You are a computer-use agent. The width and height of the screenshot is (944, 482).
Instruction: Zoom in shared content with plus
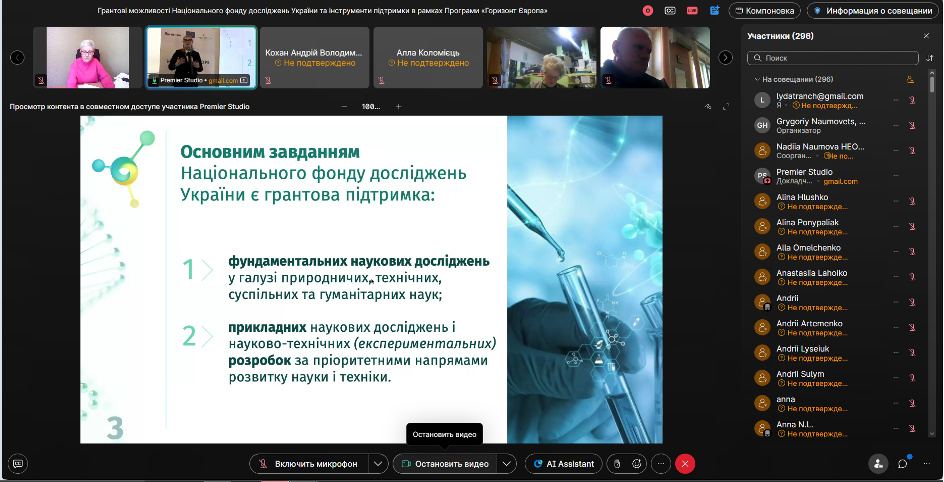pos(398,106)
